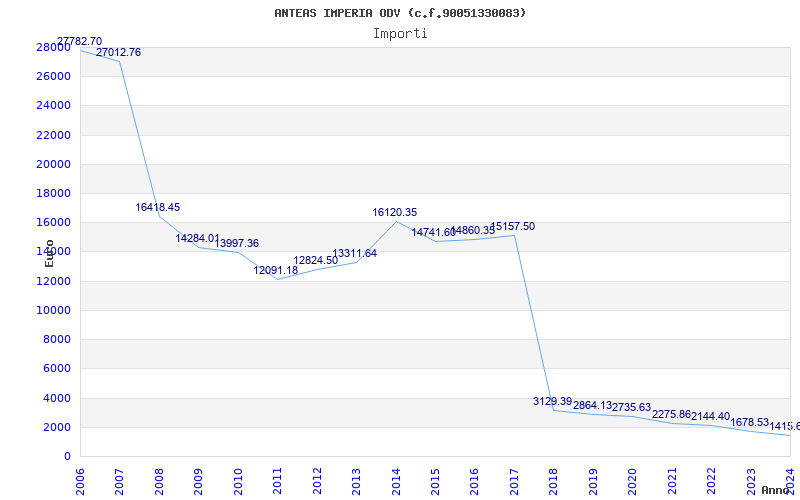Click x-axis year 2006

tap(80, 482)
